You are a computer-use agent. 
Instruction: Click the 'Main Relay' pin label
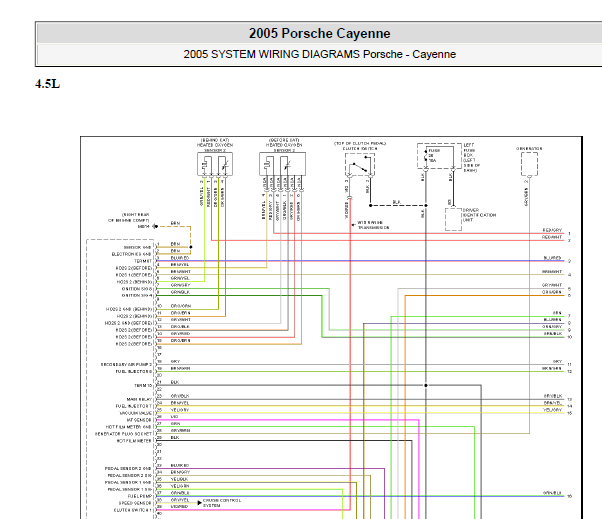click(x=139, y=399)
